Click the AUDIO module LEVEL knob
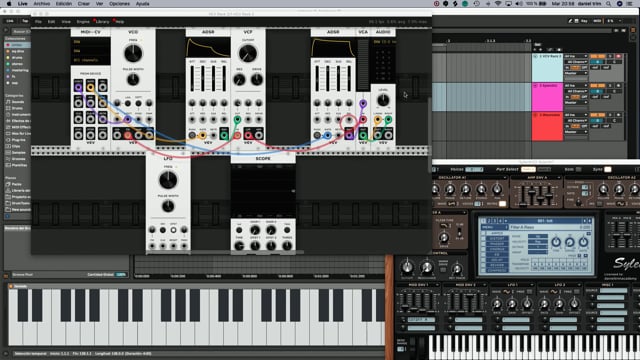Image resolution: width=640 pixels, height=360 pixels. pyautogui.click(x=383, y=100)
